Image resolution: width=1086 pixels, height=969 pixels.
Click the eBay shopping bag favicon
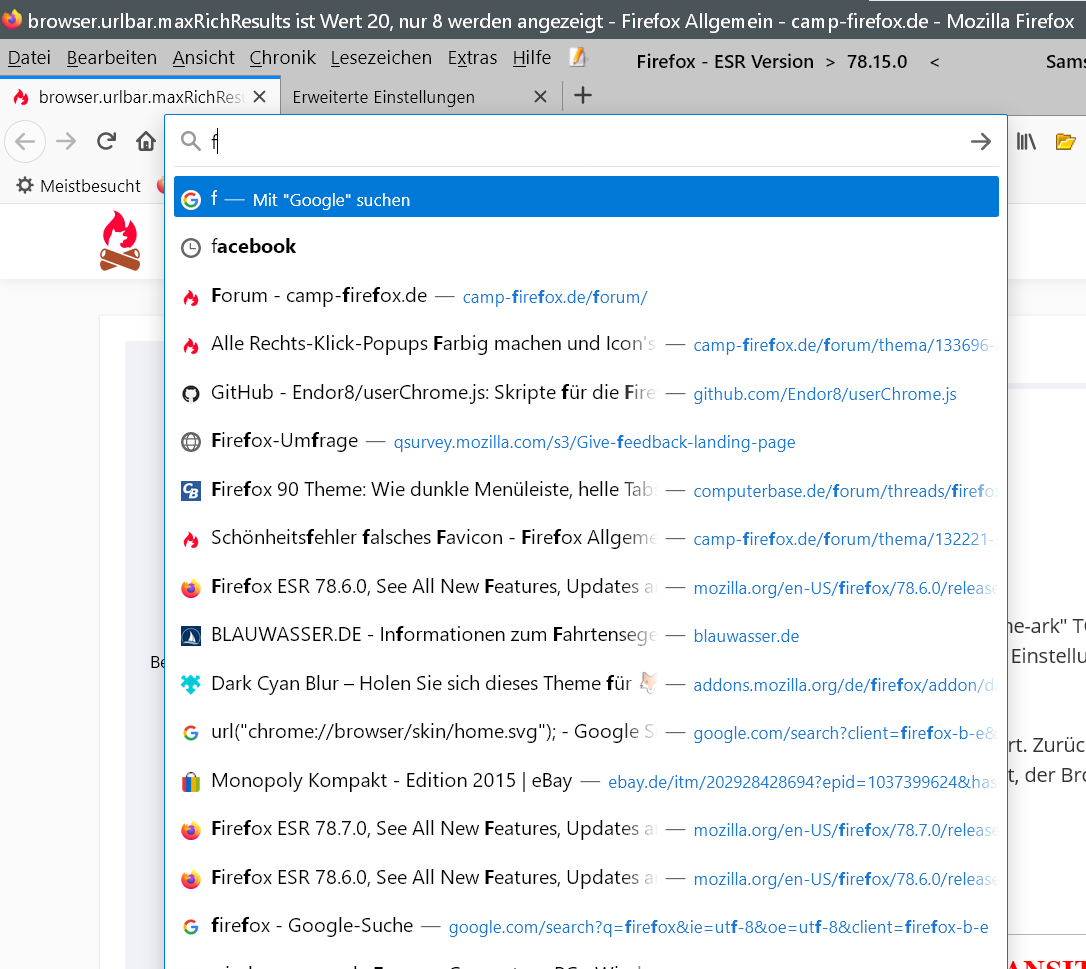point(190,781)
